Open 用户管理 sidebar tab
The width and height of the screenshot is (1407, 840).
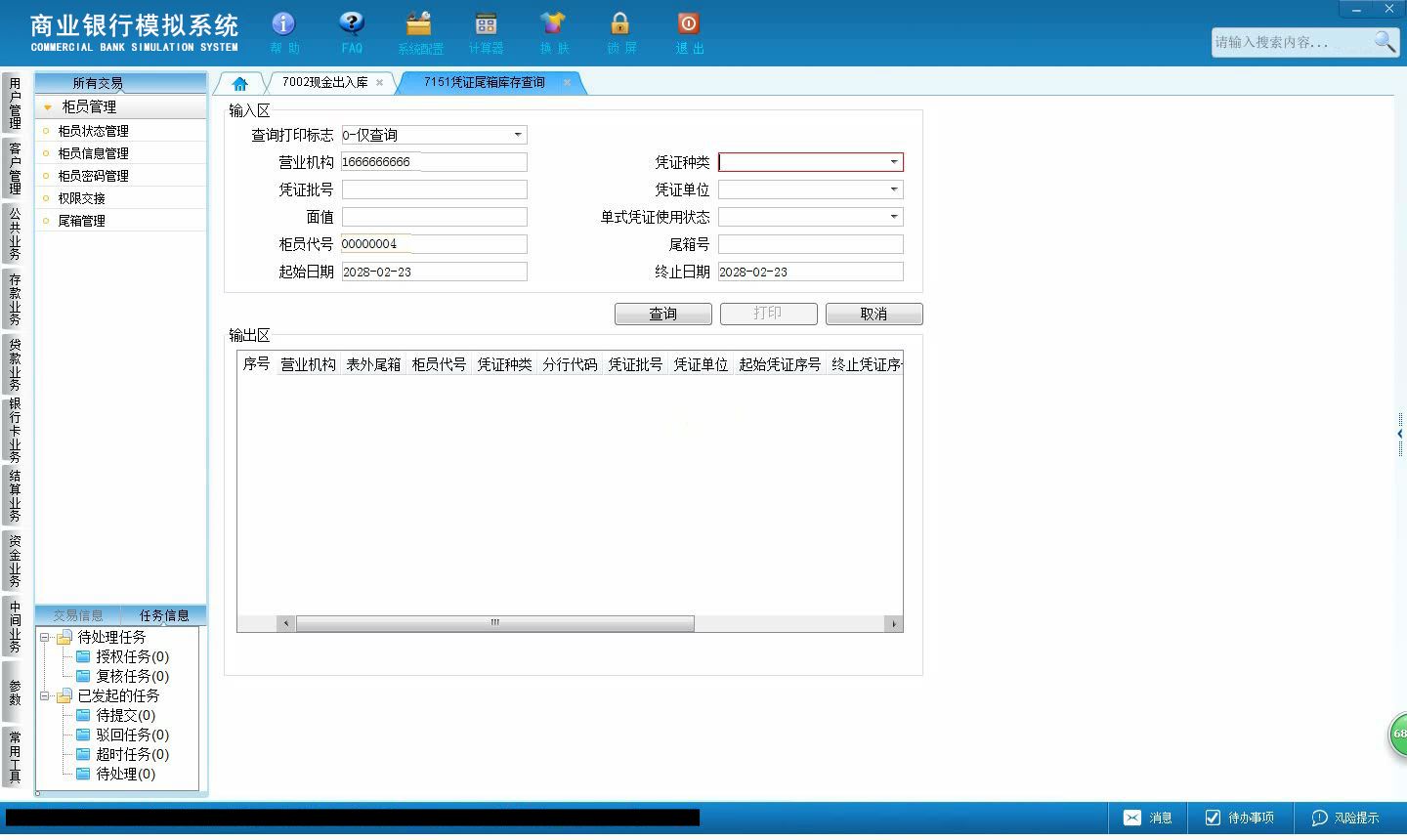click(15, 104)
